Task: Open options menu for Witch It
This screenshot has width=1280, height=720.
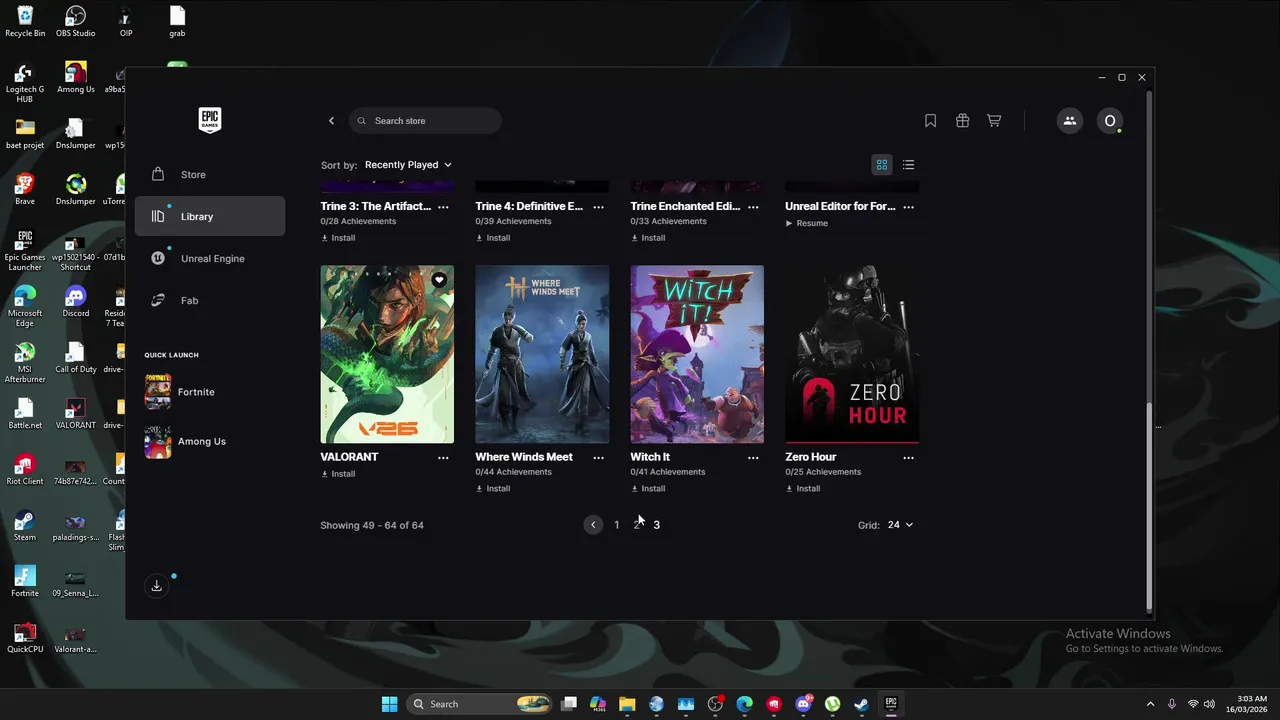Action: tap(753, 458)
